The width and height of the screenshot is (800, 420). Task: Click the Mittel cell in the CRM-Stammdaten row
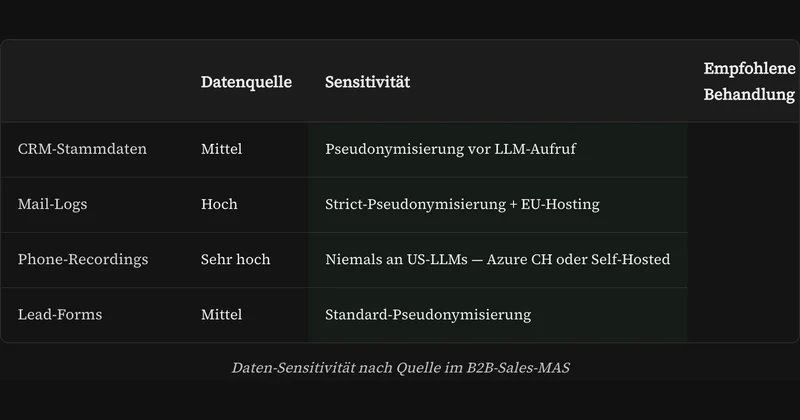[221, 149]
